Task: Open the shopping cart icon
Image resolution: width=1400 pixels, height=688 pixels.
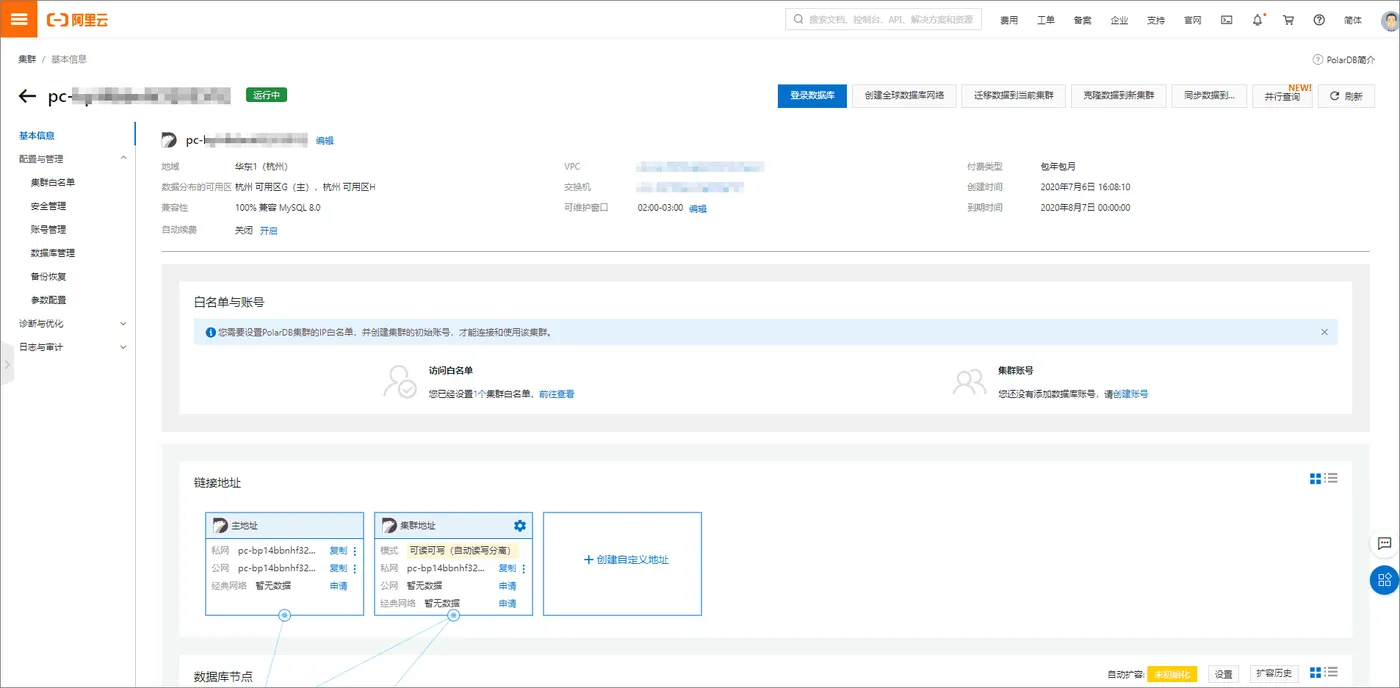Action: click(x=1288, y=20)
